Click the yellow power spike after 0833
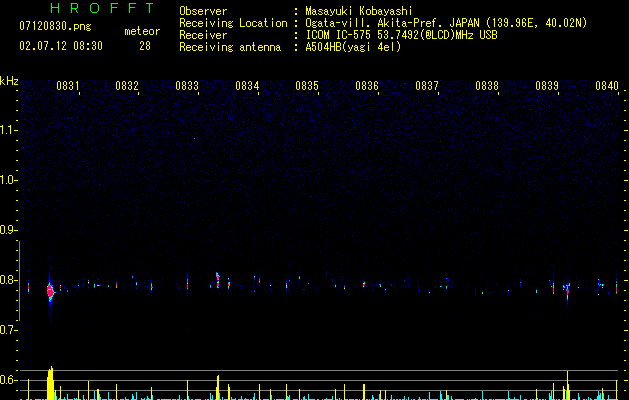This screenshot has width=629, height=400. tap(218, 387)
